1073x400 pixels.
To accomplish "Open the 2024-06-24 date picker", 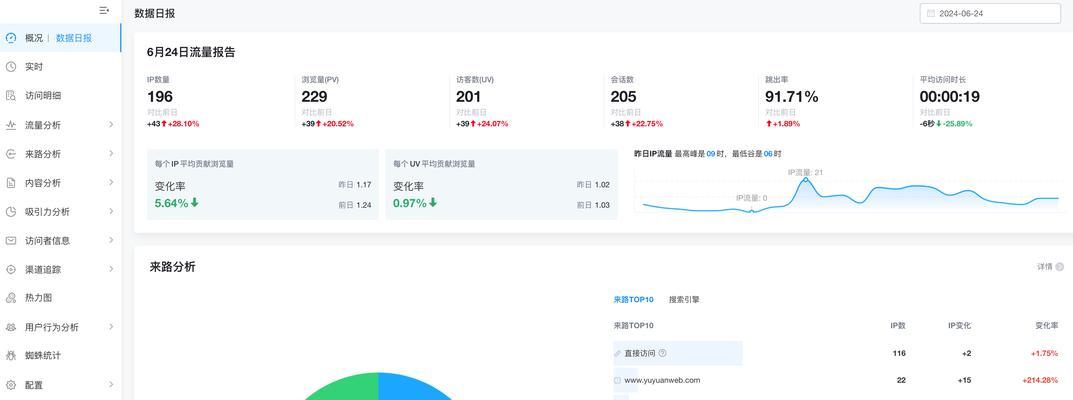I will [990, 14].
